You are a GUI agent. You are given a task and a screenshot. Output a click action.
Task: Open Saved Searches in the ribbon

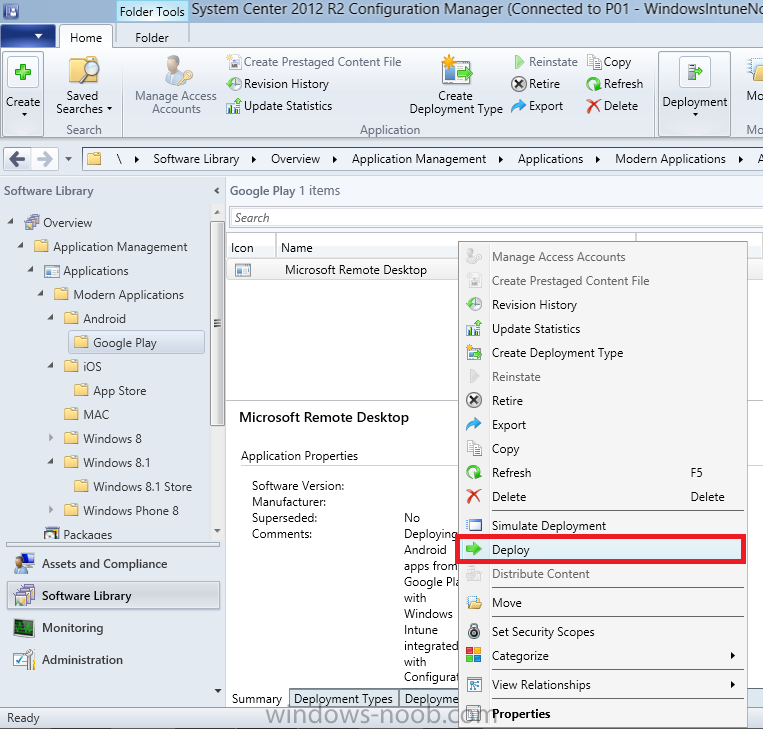(83, 87)
